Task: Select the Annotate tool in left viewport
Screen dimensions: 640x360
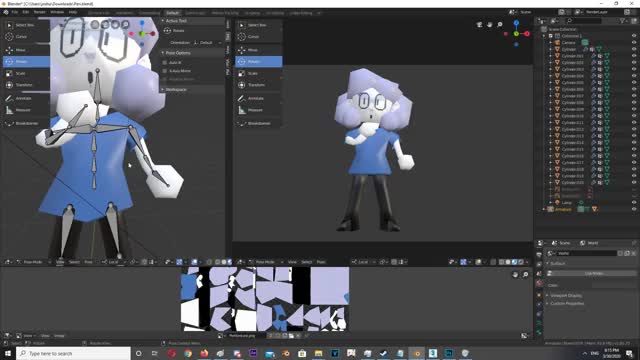Action: click(x=26, y=98)
